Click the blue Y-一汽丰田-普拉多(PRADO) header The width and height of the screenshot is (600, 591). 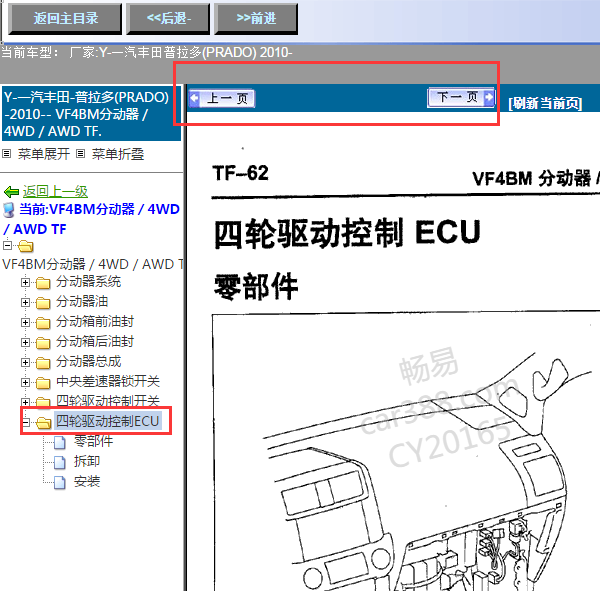point(91,114)
